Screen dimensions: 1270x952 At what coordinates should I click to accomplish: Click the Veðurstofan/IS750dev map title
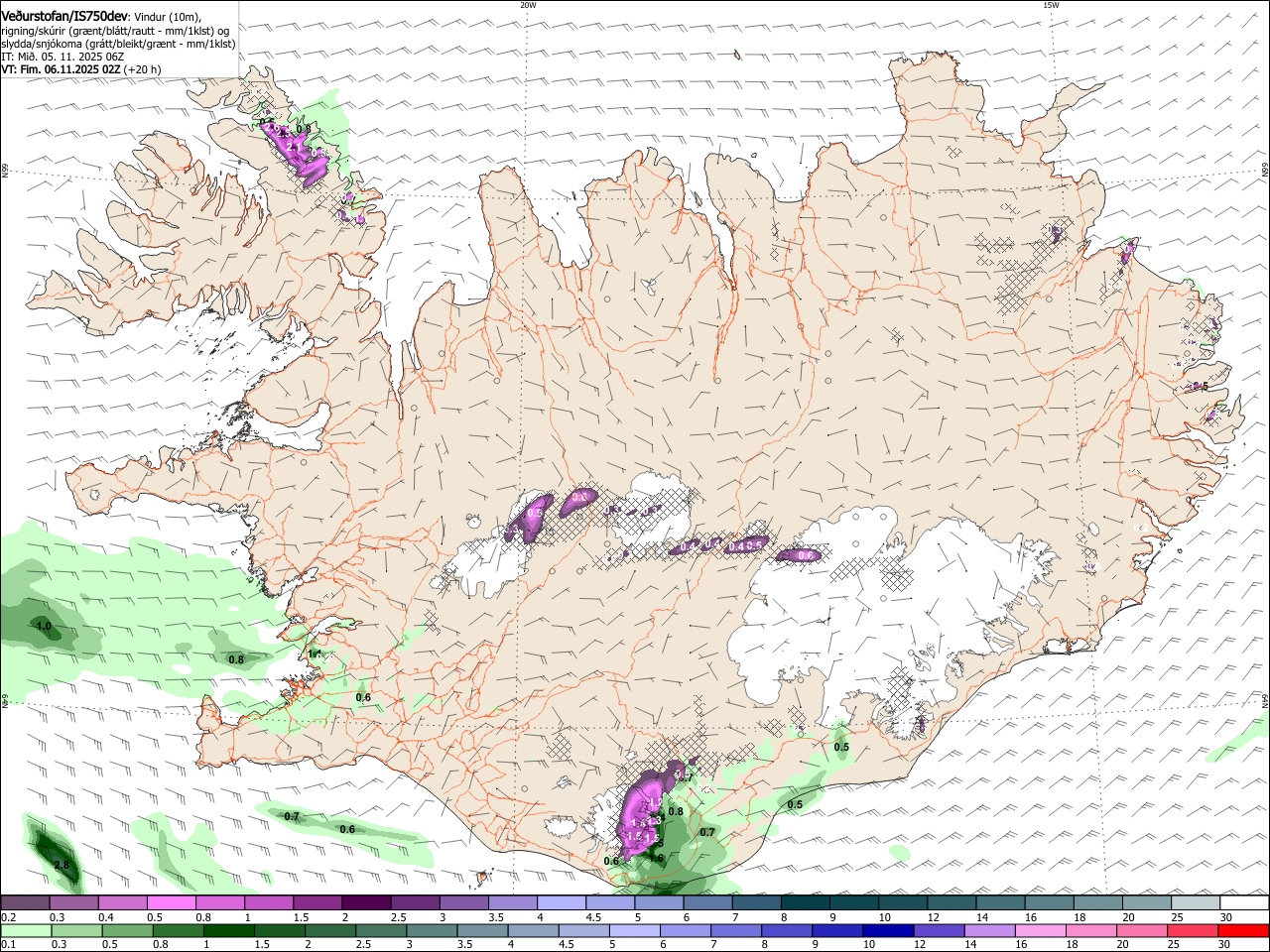click(x=64, y=17)
